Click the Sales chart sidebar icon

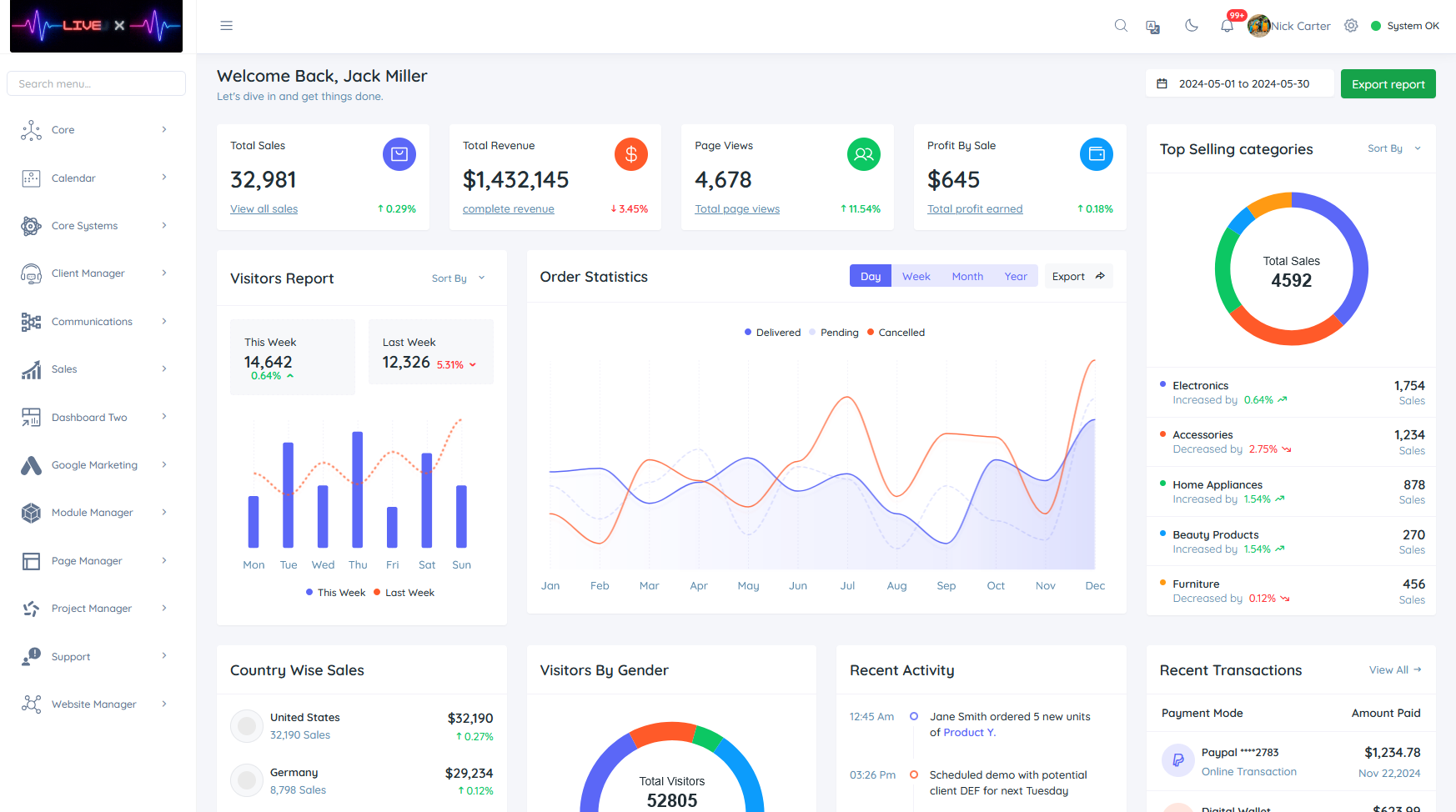coord(31,369)
